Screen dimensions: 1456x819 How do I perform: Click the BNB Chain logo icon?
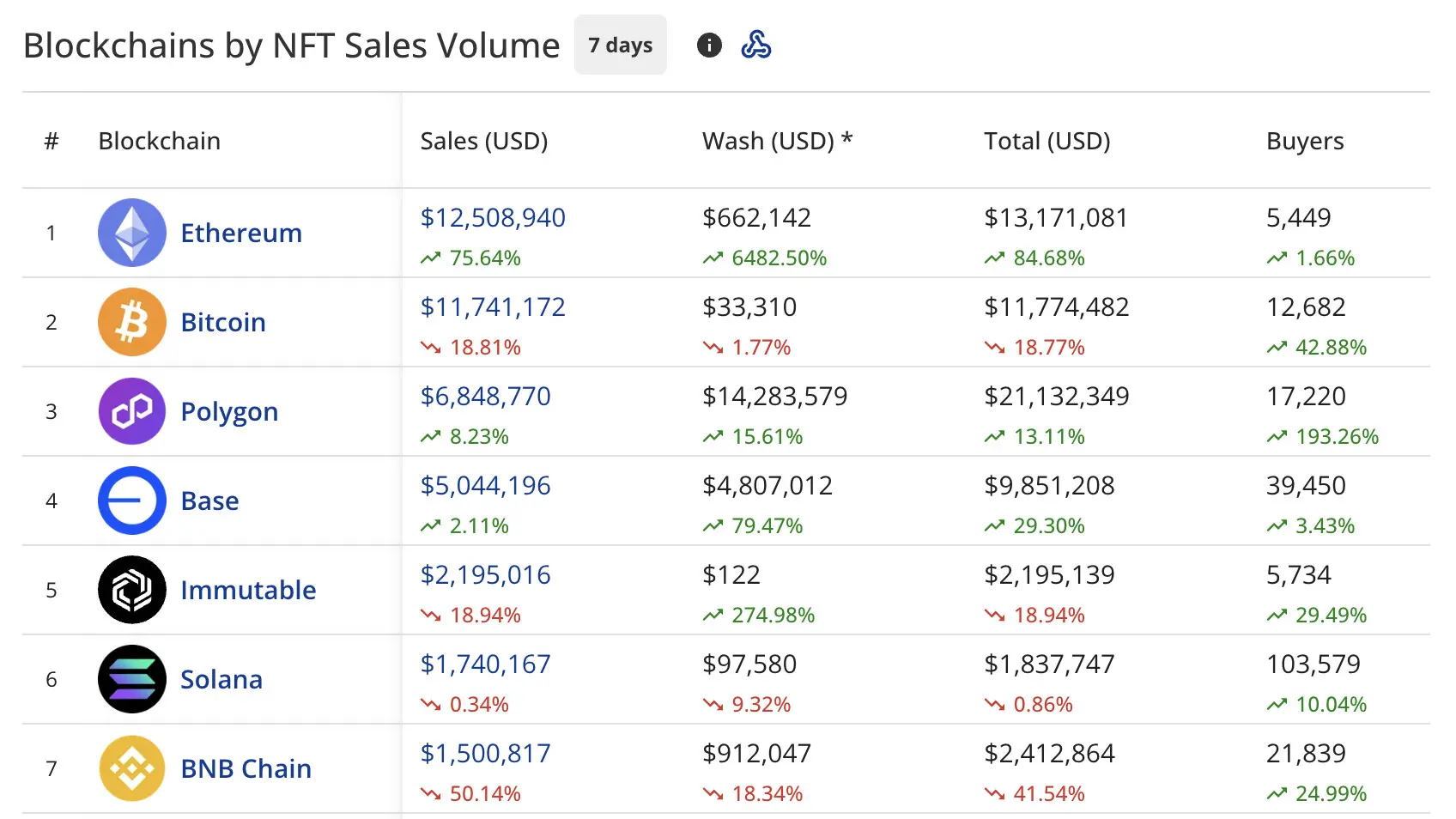click(131, 768)
